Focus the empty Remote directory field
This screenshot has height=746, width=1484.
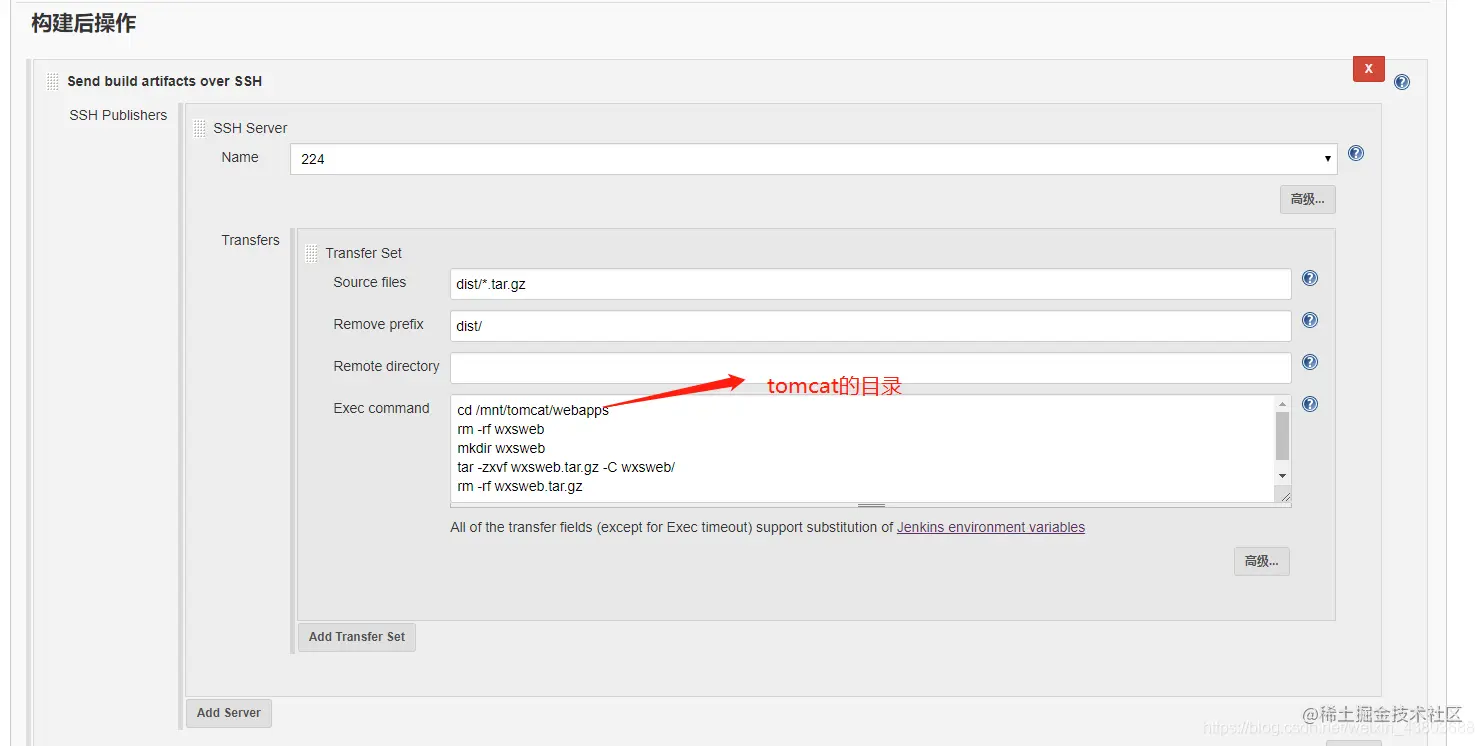point(871,367)
